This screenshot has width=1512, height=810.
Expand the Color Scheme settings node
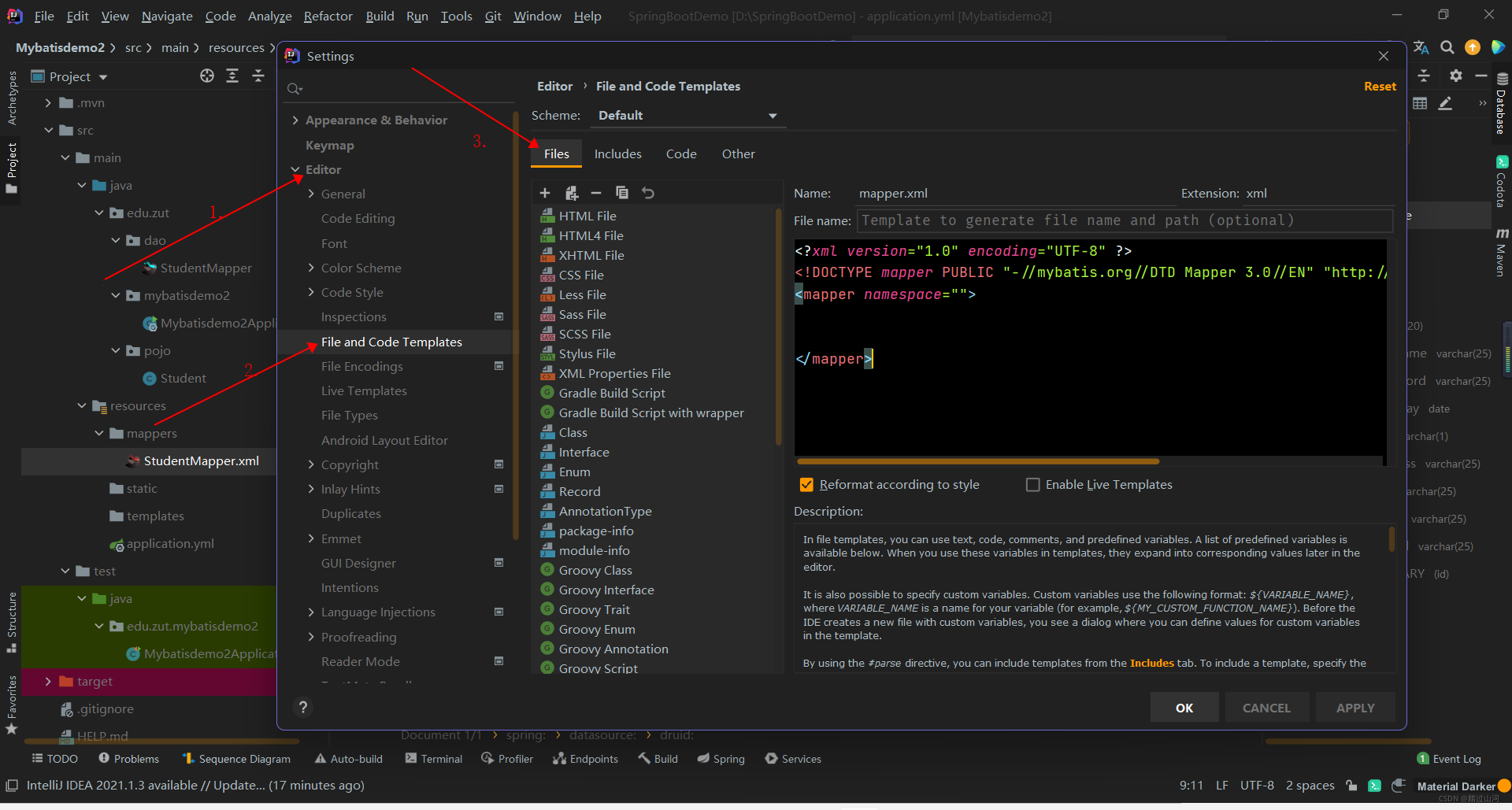point(311,268)
